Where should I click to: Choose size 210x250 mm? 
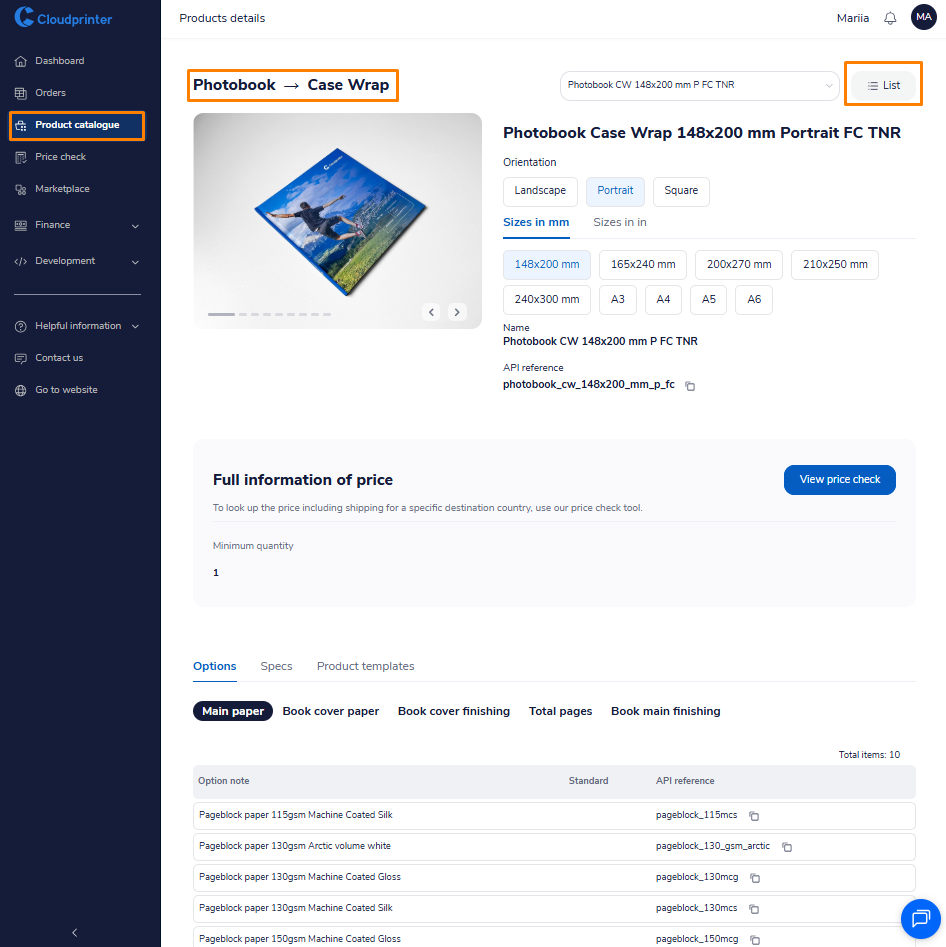tap(835, 265)
